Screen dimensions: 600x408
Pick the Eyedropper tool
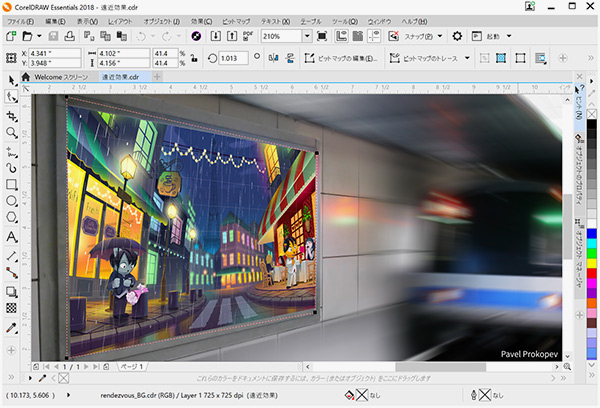[x=11, y=326]
